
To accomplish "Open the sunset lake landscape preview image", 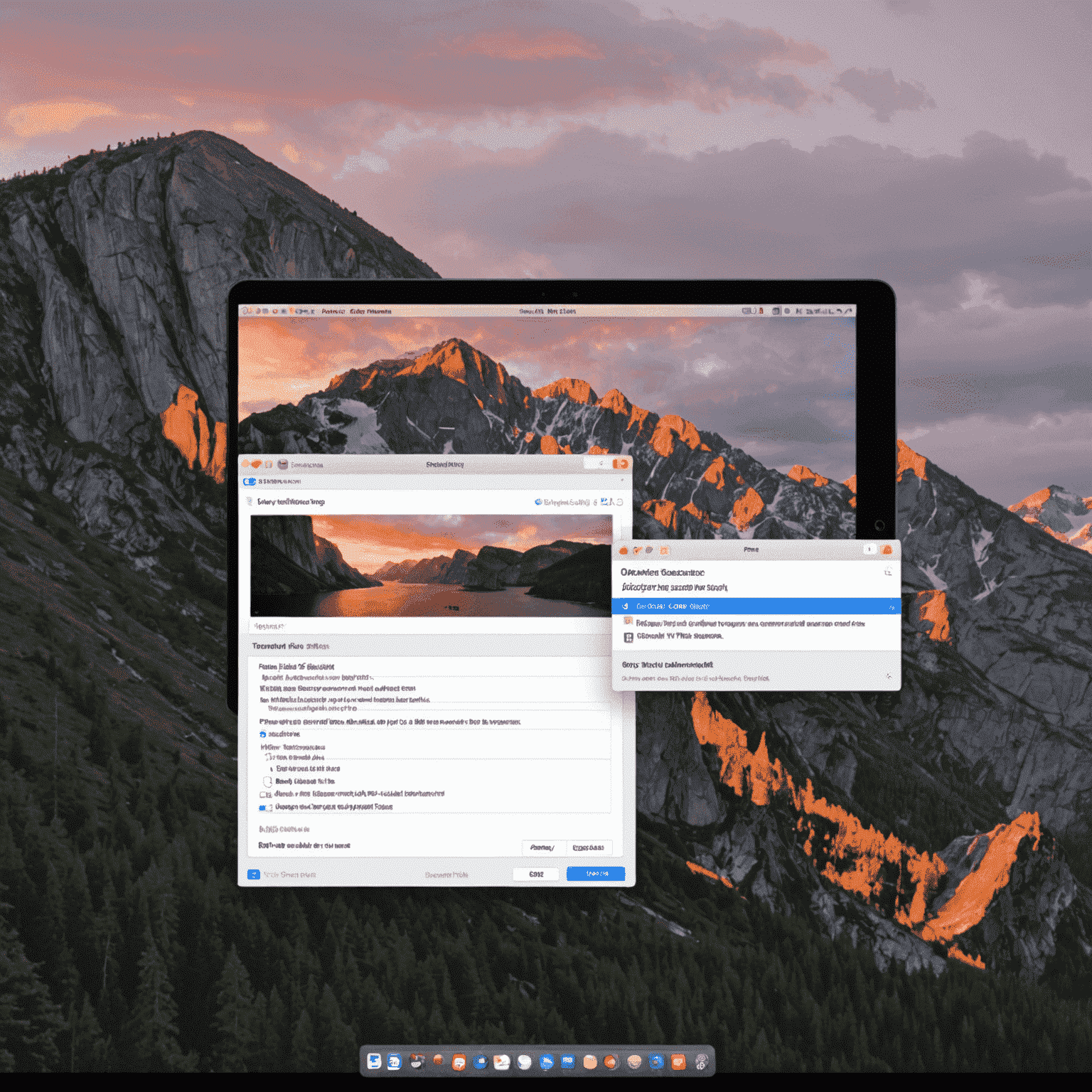I will [x=431, y=566].
